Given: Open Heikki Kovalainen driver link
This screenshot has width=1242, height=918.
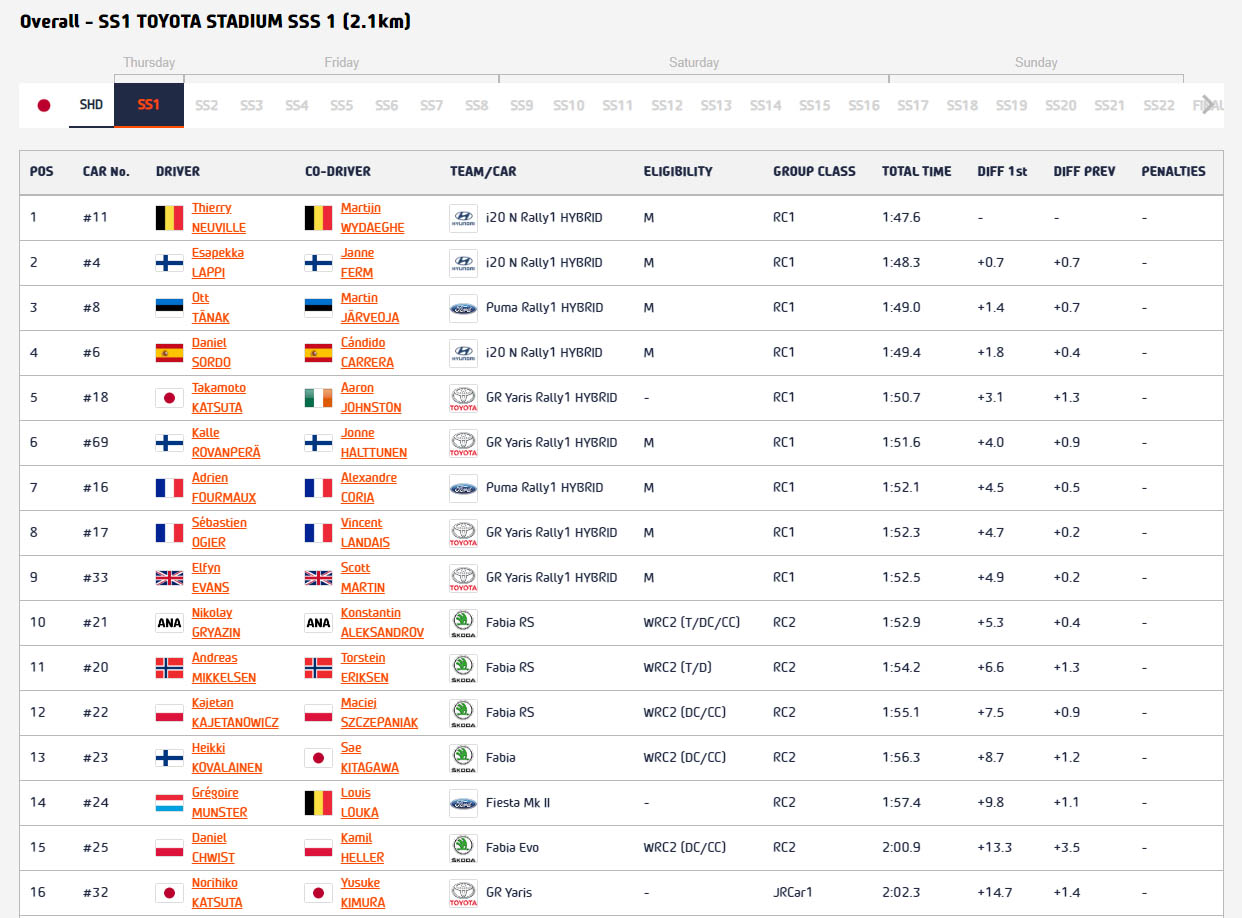Looking at the screenshot, I should [227, 758].
